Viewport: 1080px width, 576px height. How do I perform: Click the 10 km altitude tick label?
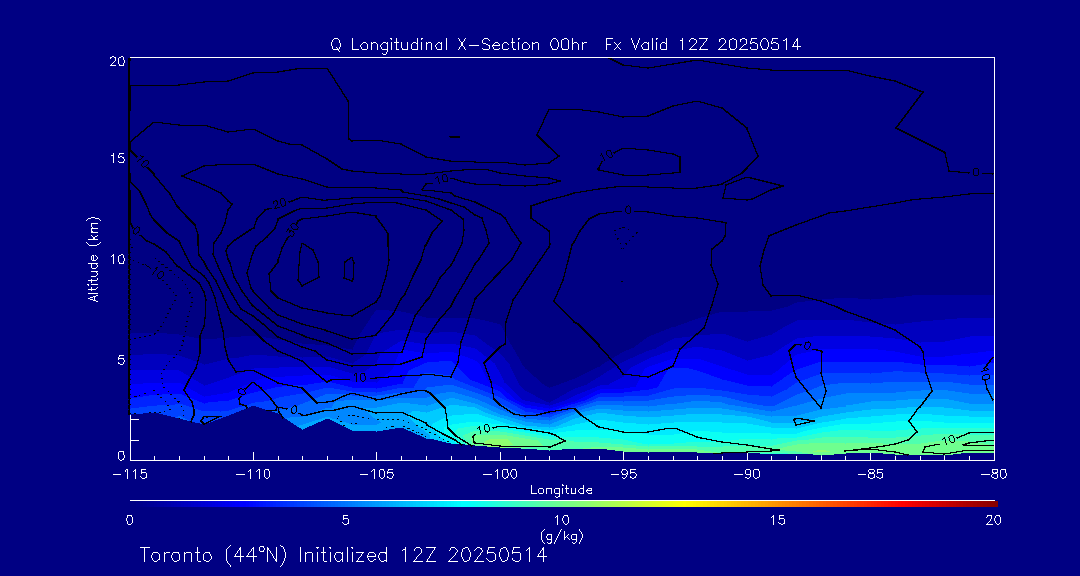115,259
